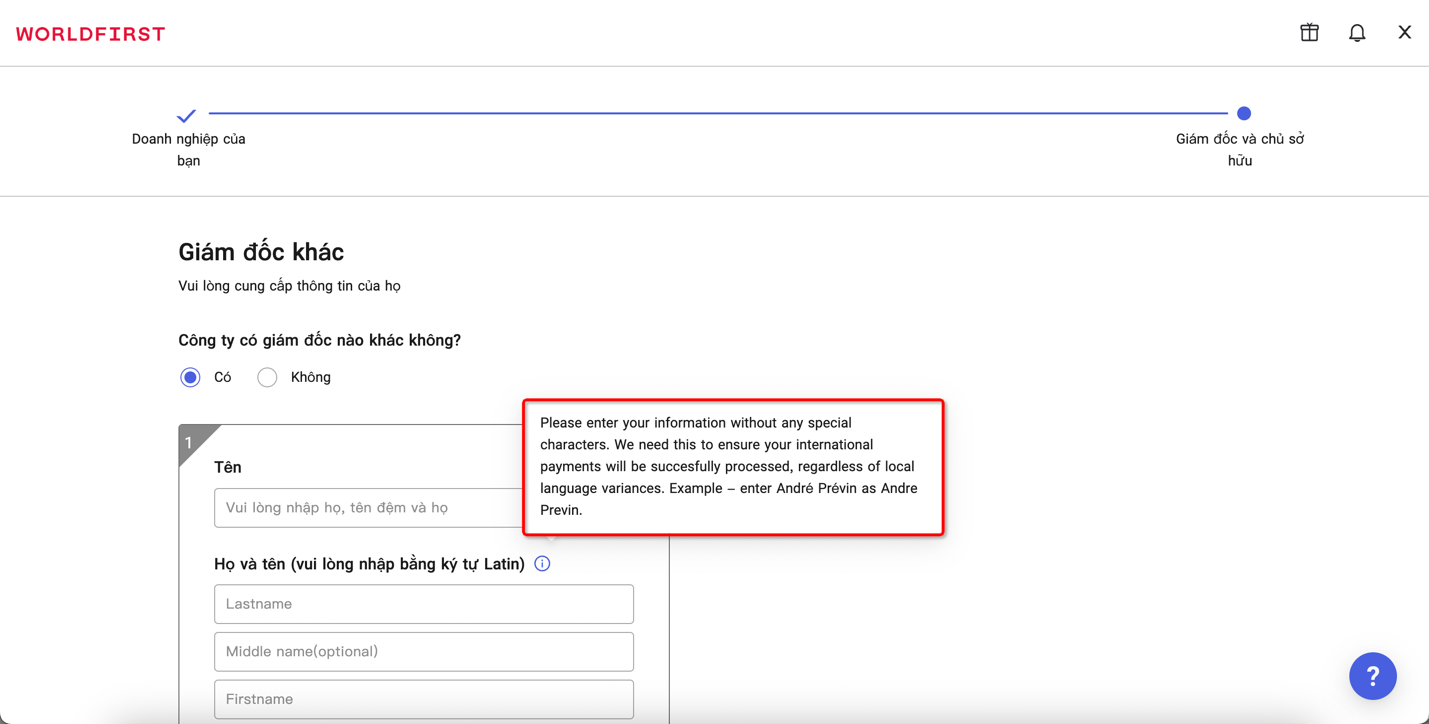Screen dimensions: 1429x724
Task: Click the completed step checkmark icon
Action: (x=186, y=116)
